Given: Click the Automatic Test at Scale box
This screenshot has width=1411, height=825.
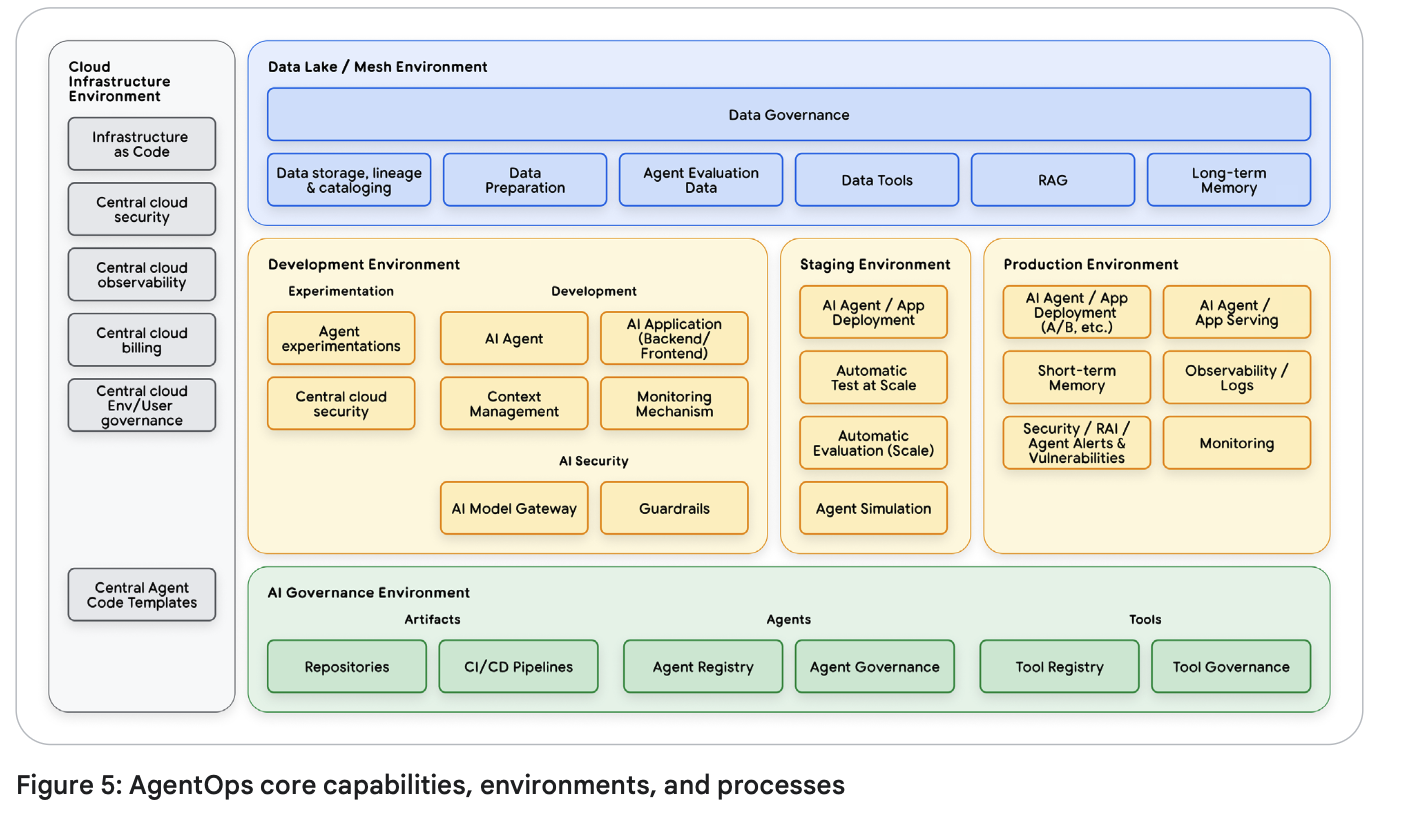Looking at the screenshot, I should (x=873, y=377).
